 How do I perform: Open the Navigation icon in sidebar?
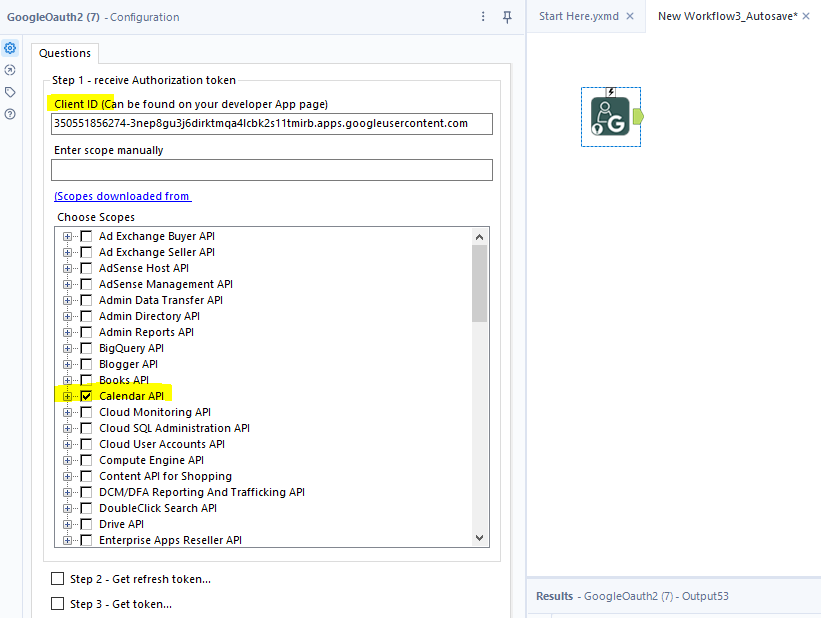[10, 70]
